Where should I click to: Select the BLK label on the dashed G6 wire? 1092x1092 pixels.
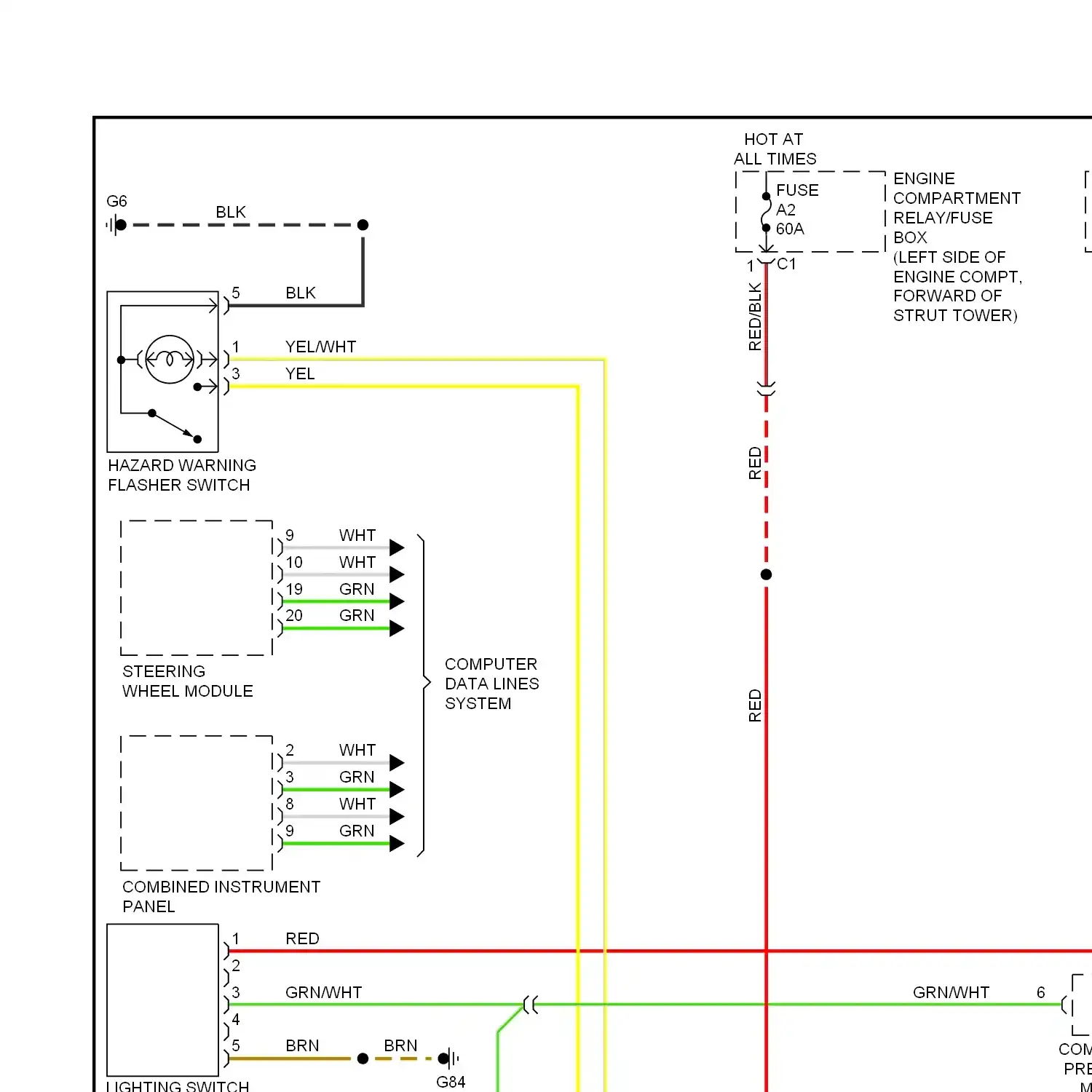231,212
